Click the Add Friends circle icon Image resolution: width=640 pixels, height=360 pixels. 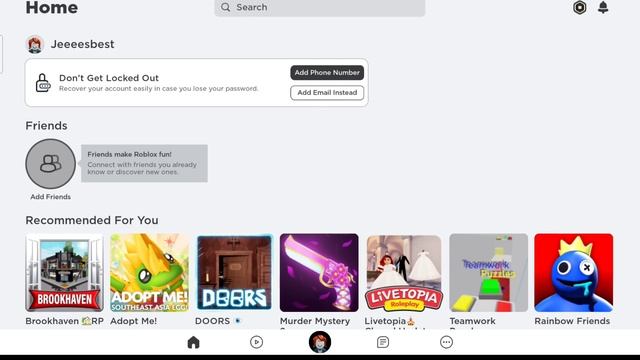51,164
